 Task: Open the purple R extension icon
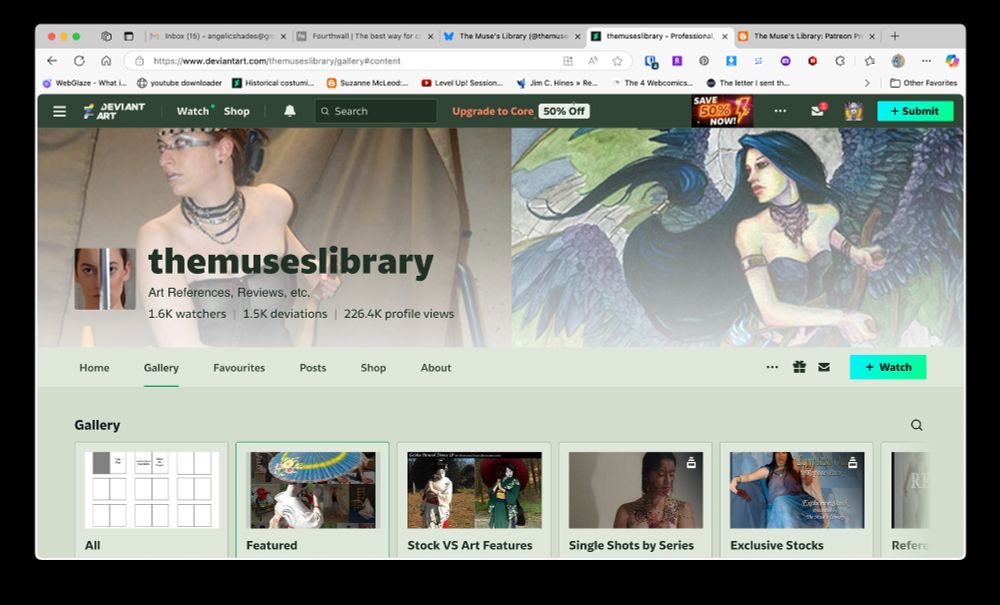[x=677, y=61]
